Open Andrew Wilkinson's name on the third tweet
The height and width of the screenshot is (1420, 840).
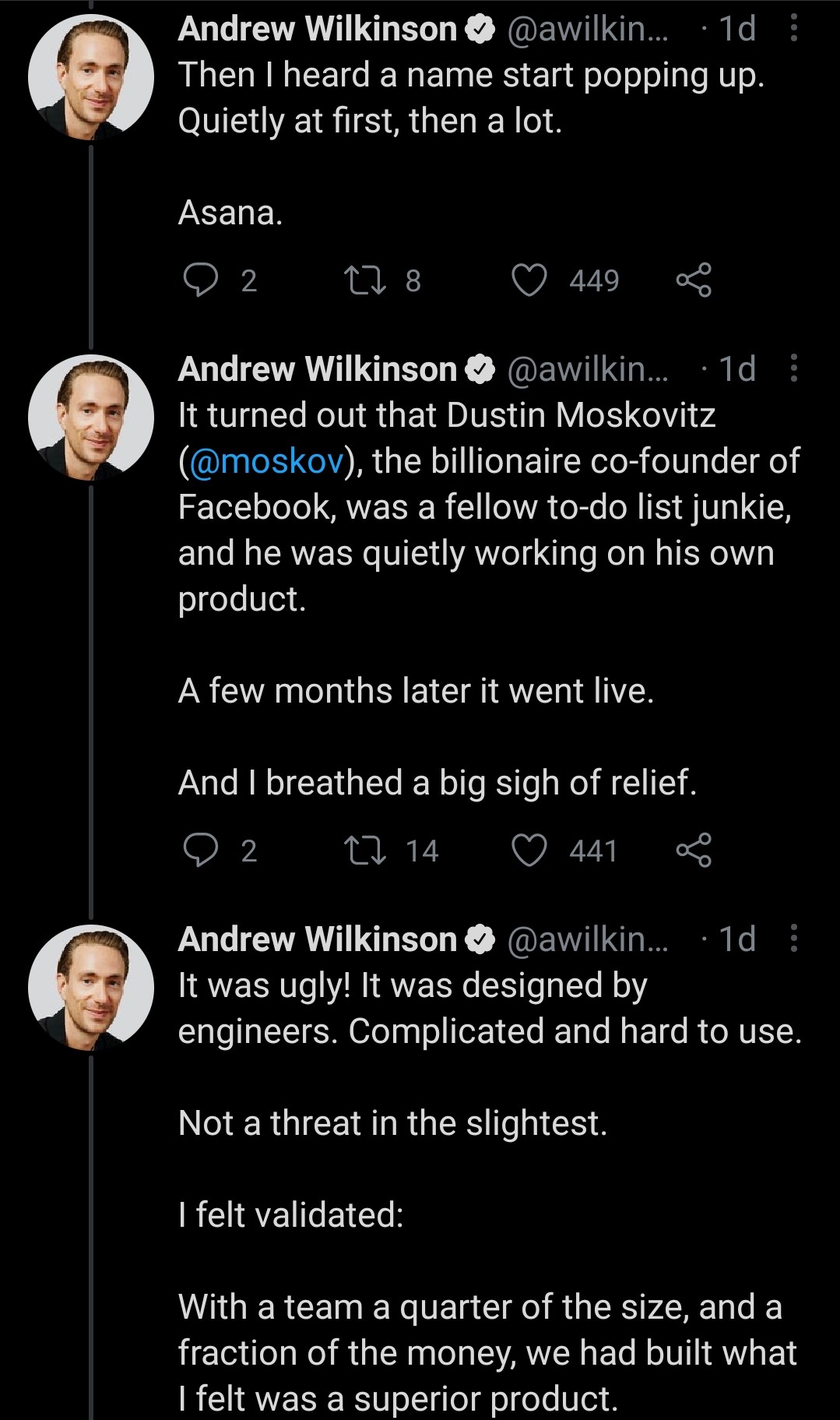318,939
